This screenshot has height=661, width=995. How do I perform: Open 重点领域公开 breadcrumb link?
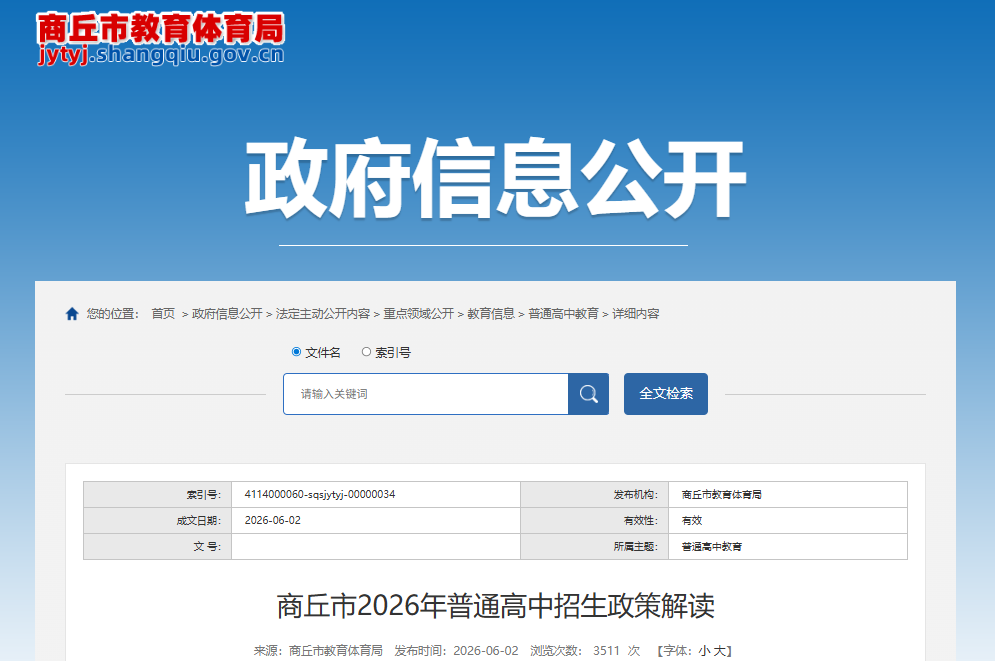tap(419, 313)
